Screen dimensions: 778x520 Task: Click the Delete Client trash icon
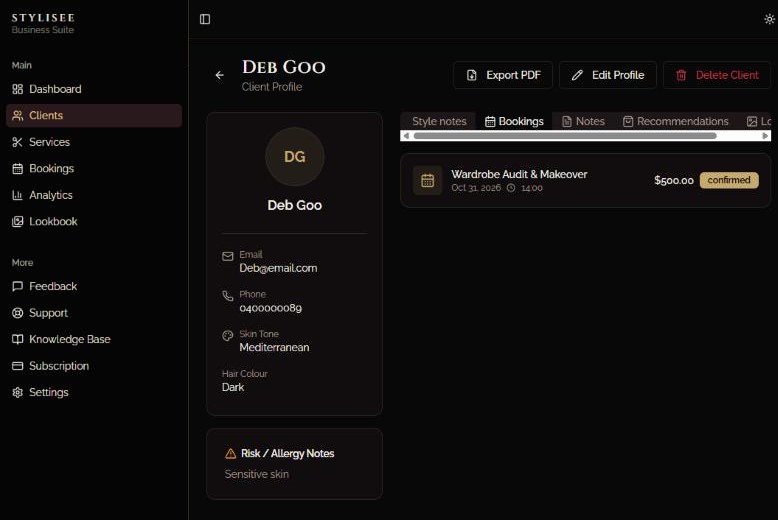click(681, 75)
